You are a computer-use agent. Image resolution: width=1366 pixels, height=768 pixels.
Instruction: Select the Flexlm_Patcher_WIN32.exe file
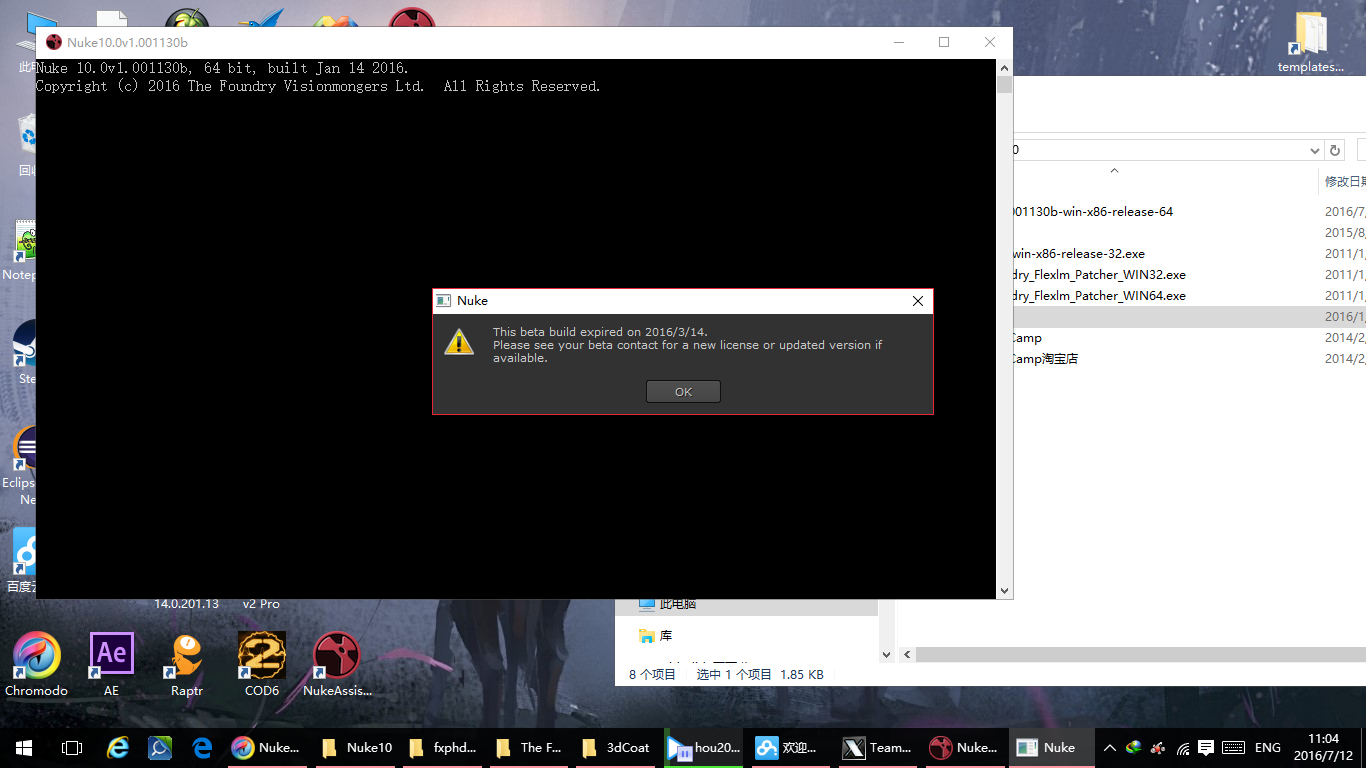[1099, 275]
